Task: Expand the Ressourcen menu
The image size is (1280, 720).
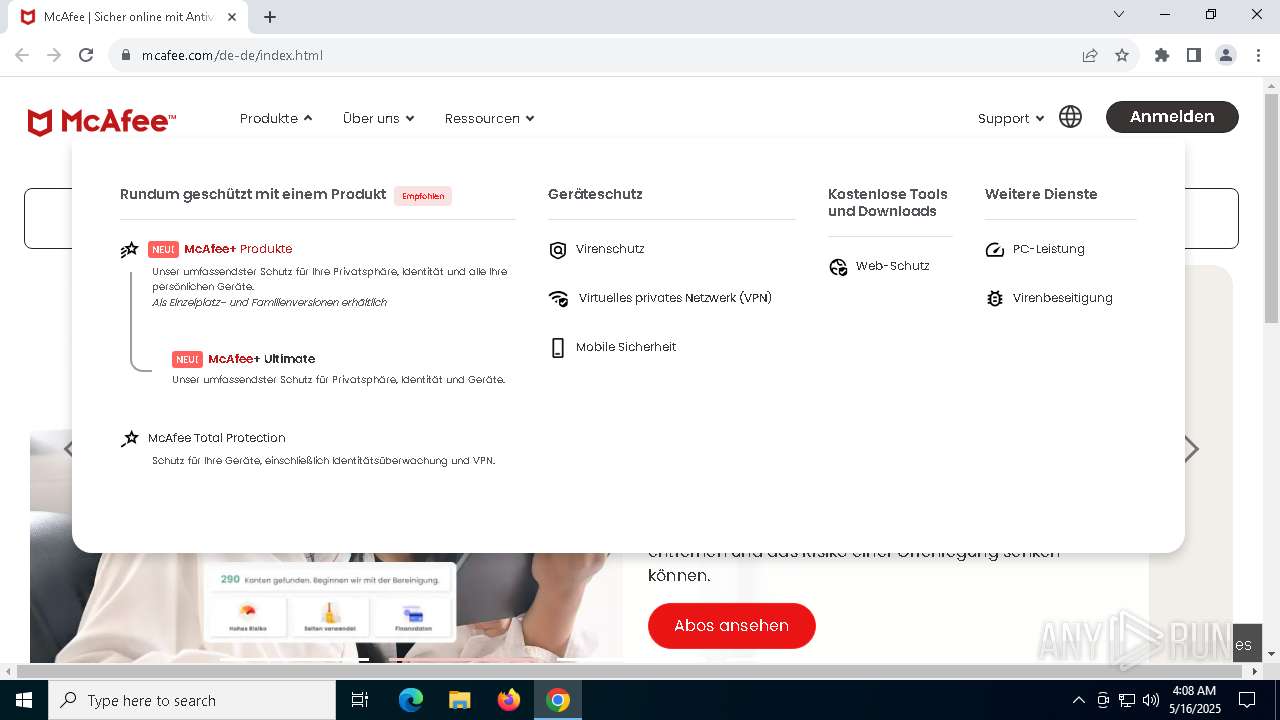Action: (x=489, y=118)
